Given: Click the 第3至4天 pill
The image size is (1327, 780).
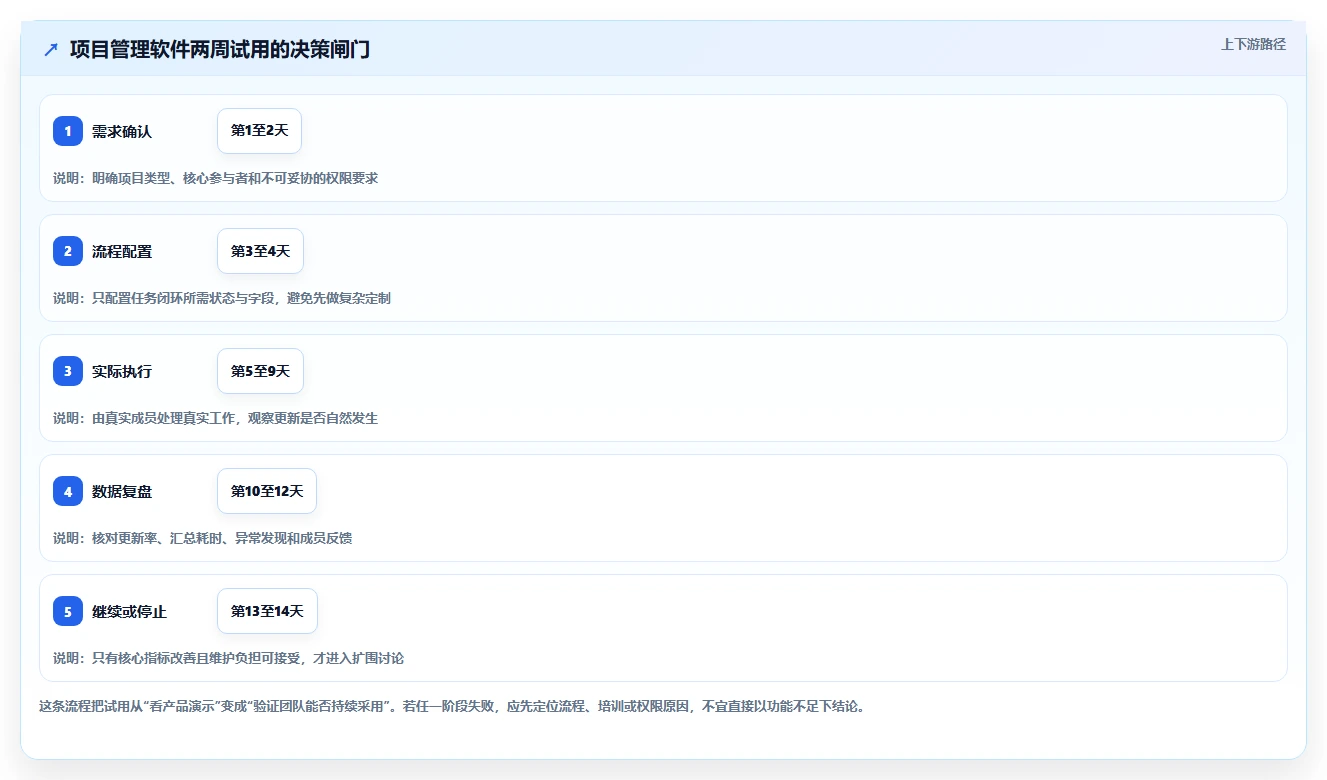Looking at the screenshot, I should point(260,251).
